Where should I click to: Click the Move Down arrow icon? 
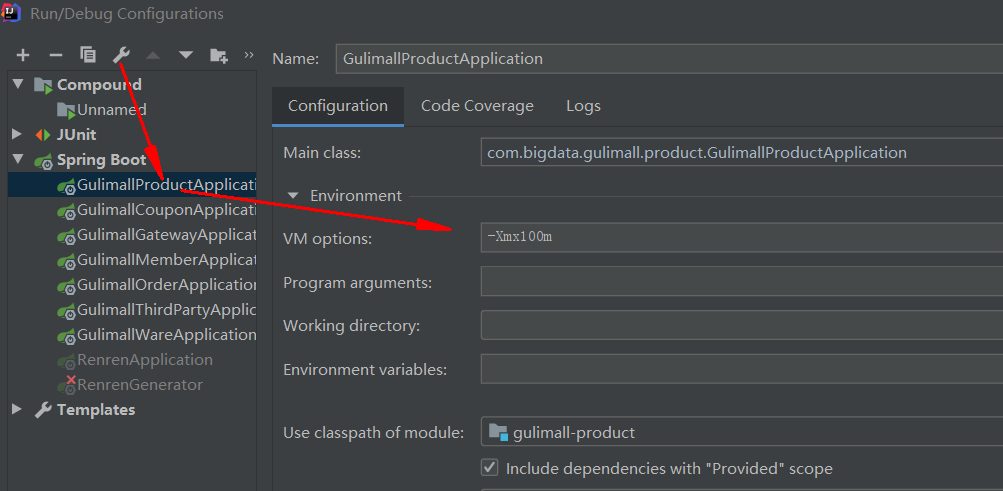point(185,55)
